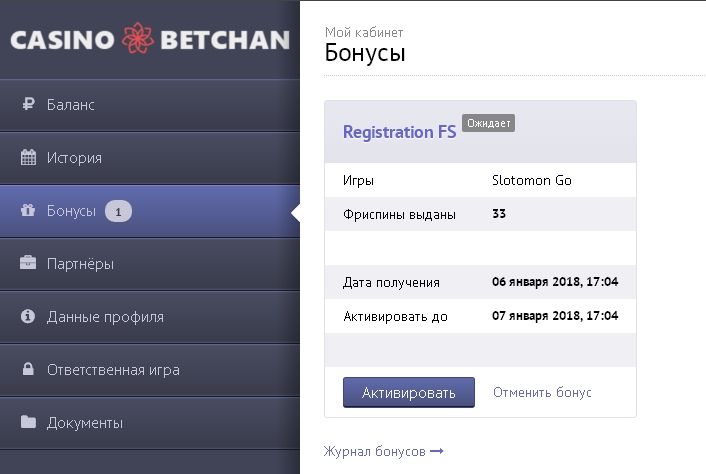Screen dimensions: 706x474
Task: Click the gift icon beside Бонусы
Action: [28, 211]
